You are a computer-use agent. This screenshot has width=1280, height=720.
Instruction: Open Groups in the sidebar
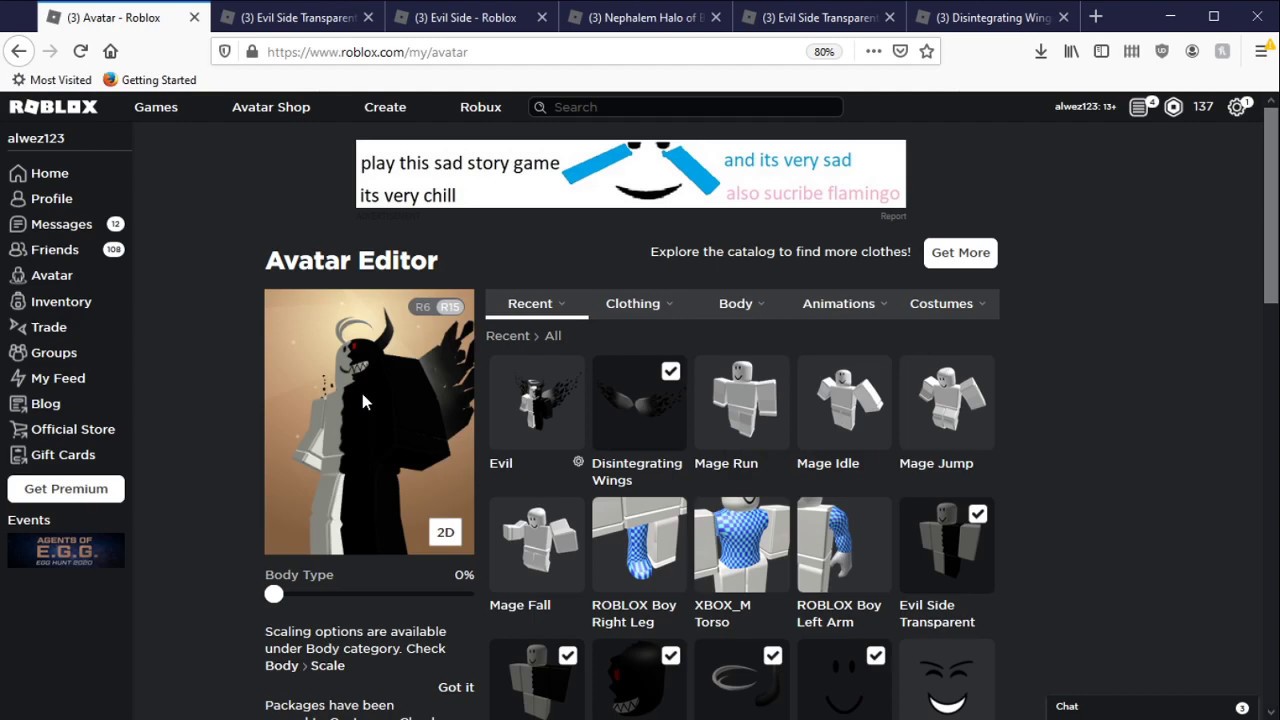click(x=44, y=352)
